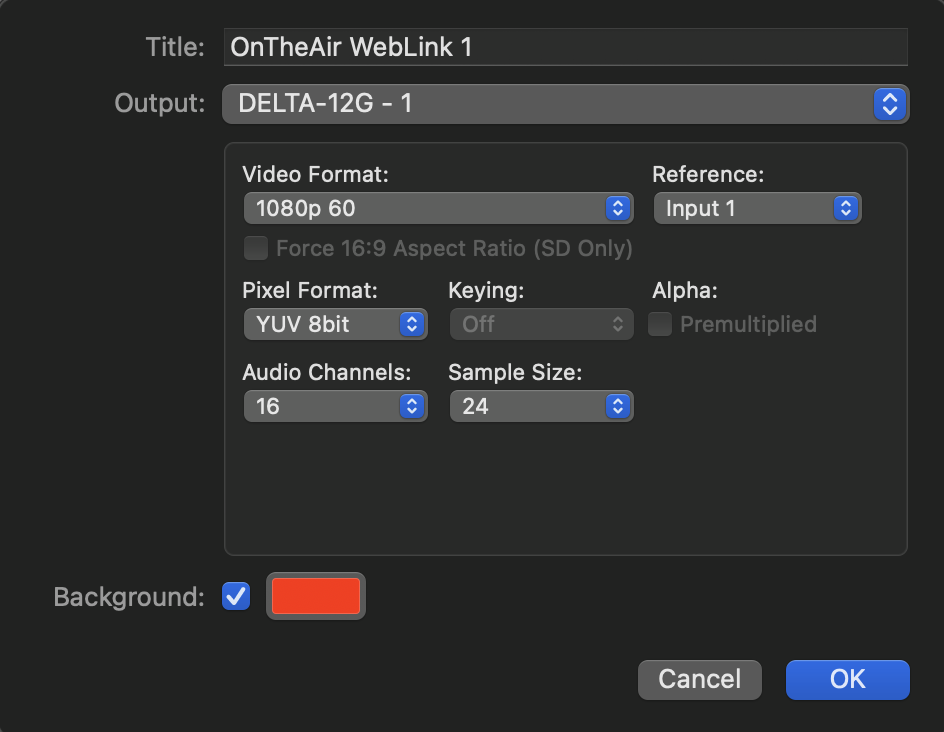Open the red Background color well
Screen dimensions: 944x732
tap(316, 596)
